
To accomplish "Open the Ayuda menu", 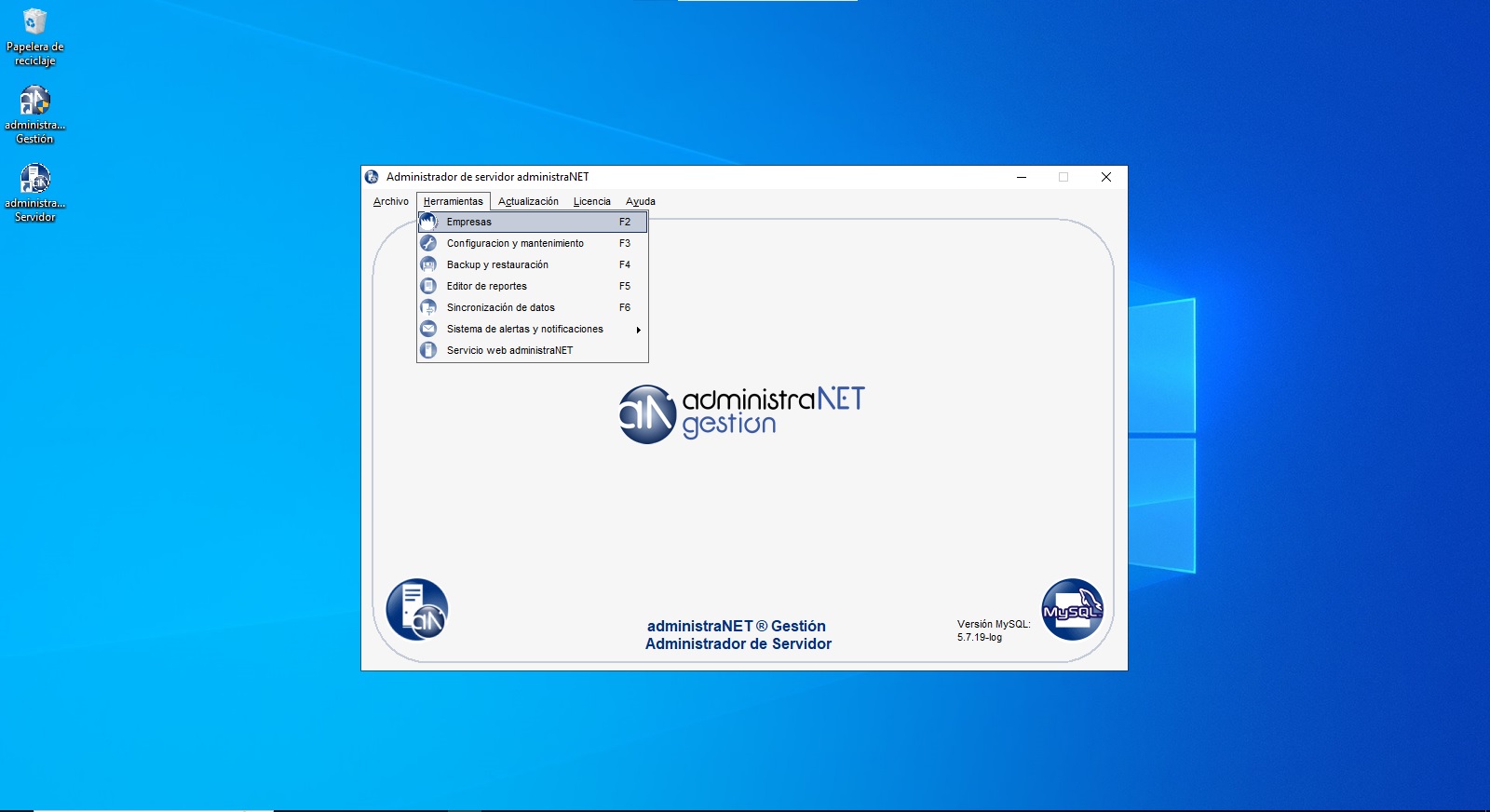I will 641,201.
